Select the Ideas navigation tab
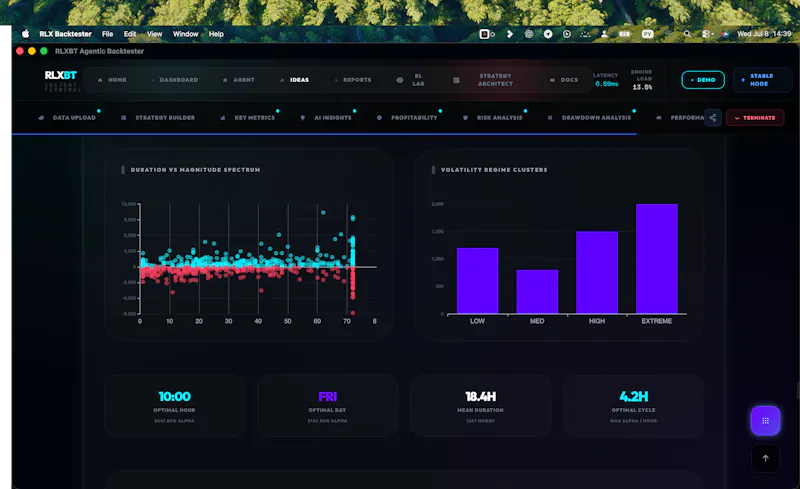The width and height of the screenshot is (800, 489). tap(294, 80)
